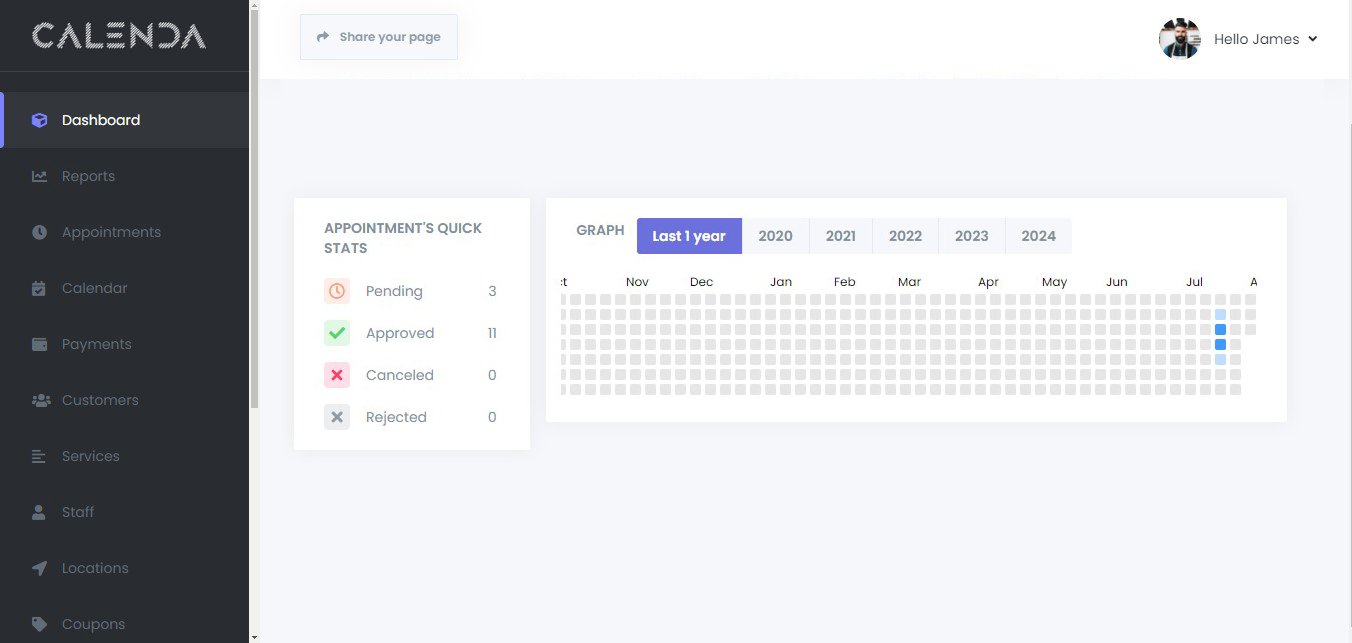Image resolution: width=1352 pixels, height=643 pixels.
Task: Click the Dashboard cube icon
Action: click(x=40, y=120)
